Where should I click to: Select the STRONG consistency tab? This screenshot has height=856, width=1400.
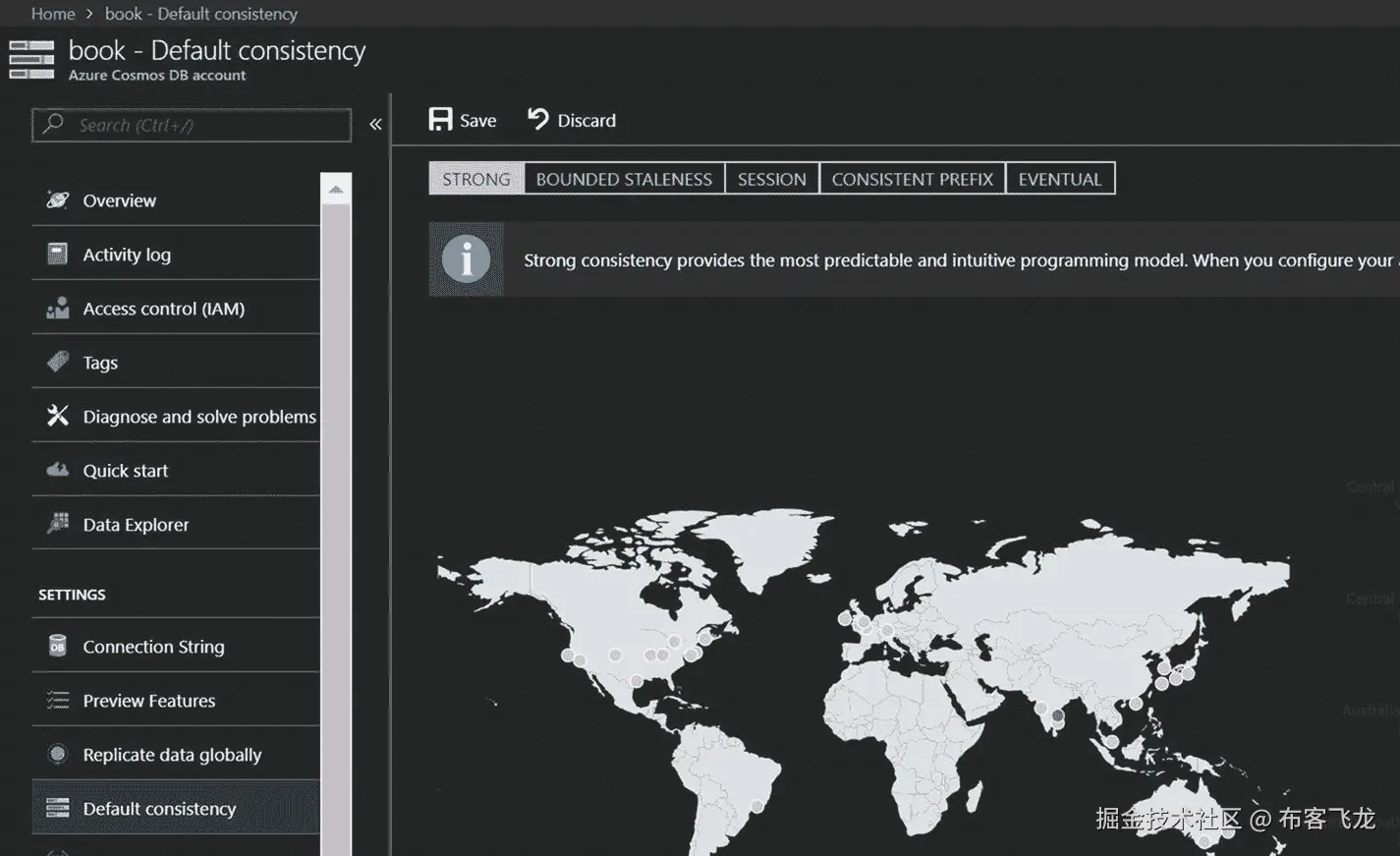[476, 179]
